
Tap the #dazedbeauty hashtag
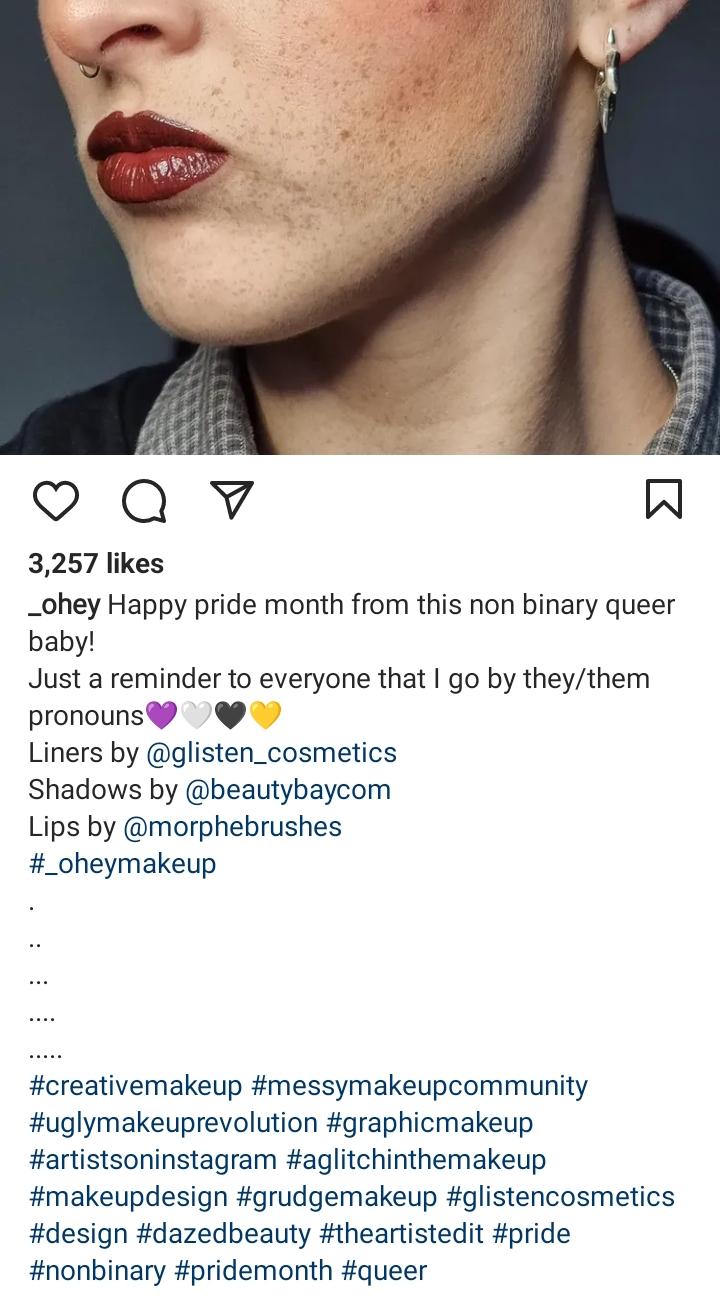coord(223,1234)
